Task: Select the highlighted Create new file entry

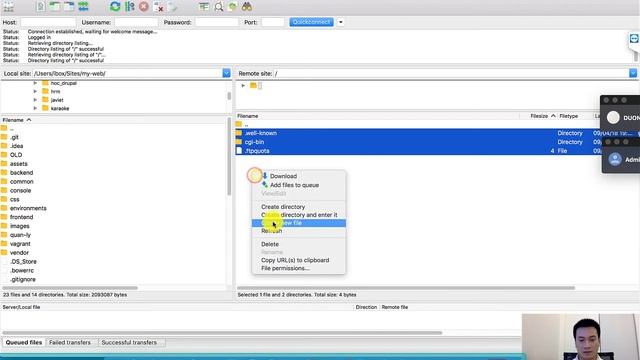Action: pos(299,223)
